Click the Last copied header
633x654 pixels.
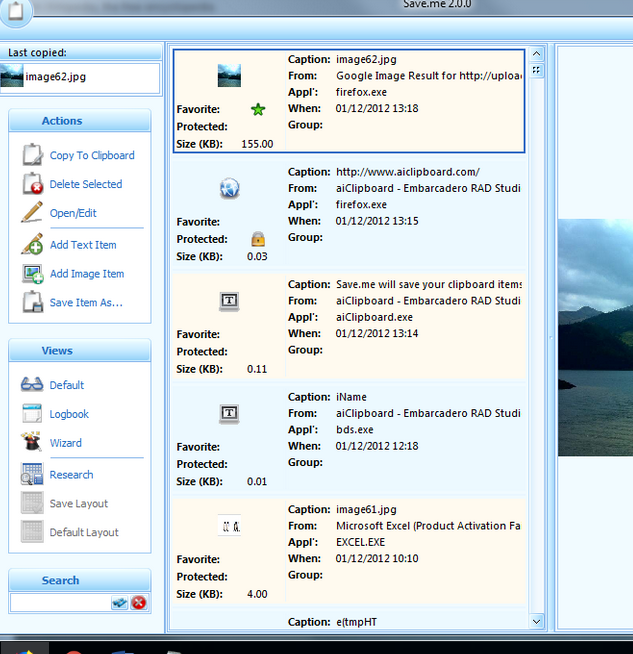81,52
